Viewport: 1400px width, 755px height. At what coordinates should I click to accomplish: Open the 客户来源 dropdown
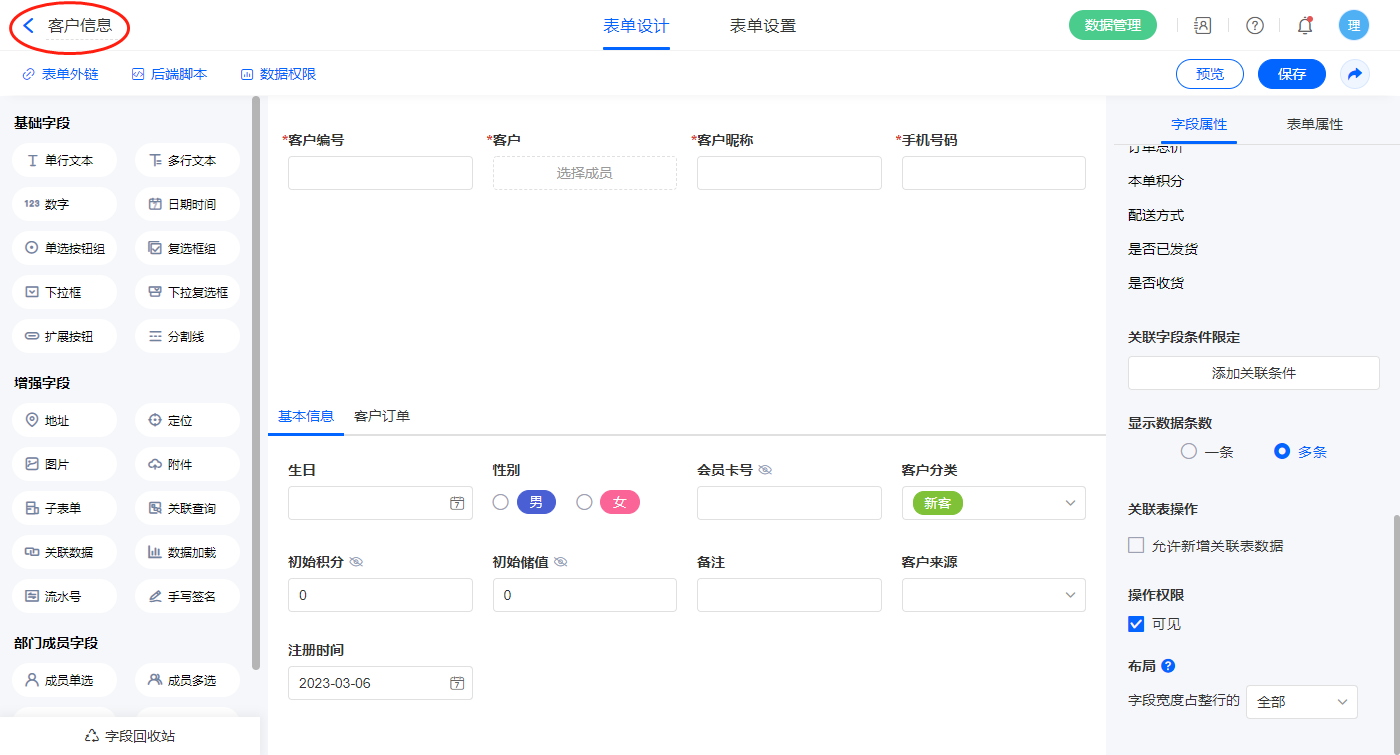click(1069, 595)
